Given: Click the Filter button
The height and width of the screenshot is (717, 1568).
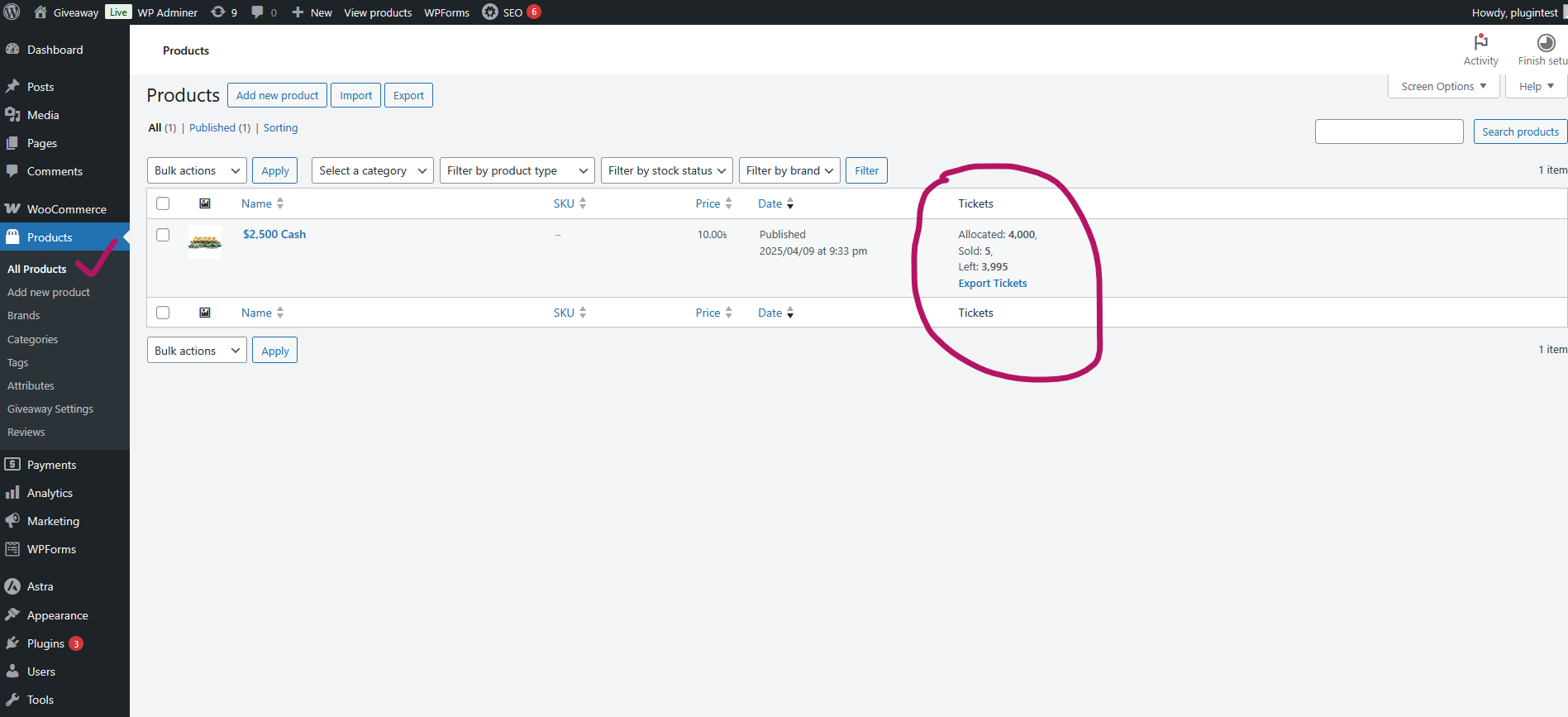Looking at the screenshot, I should point(866,170).
